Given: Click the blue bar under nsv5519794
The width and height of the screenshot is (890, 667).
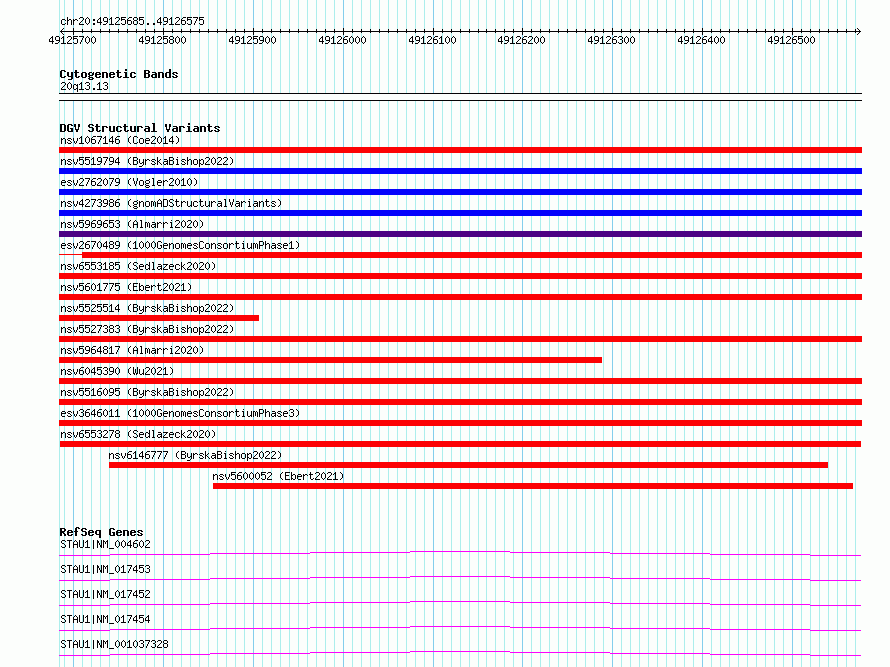Looking at the screenshot, I should [x=460, y=171].
